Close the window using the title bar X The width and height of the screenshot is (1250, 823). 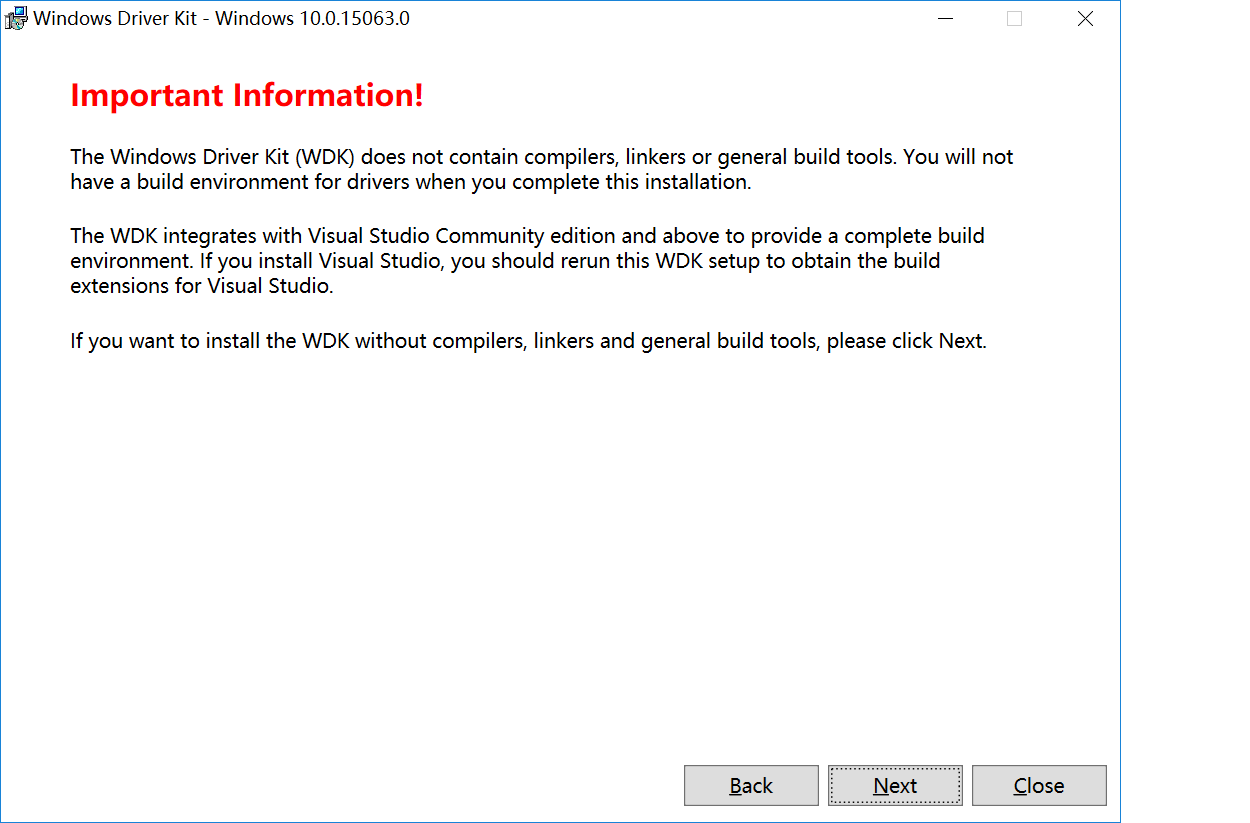(x=1085, y=18)
